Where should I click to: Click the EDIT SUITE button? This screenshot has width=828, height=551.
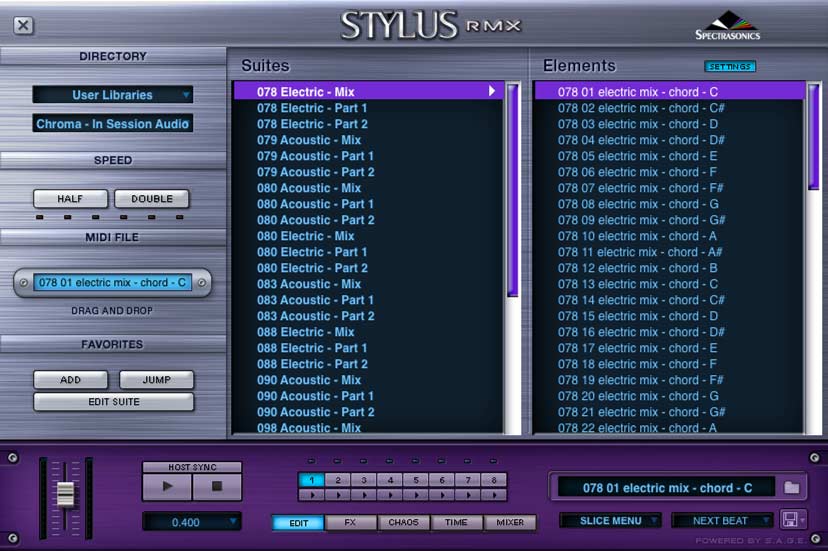click(114, 402)
